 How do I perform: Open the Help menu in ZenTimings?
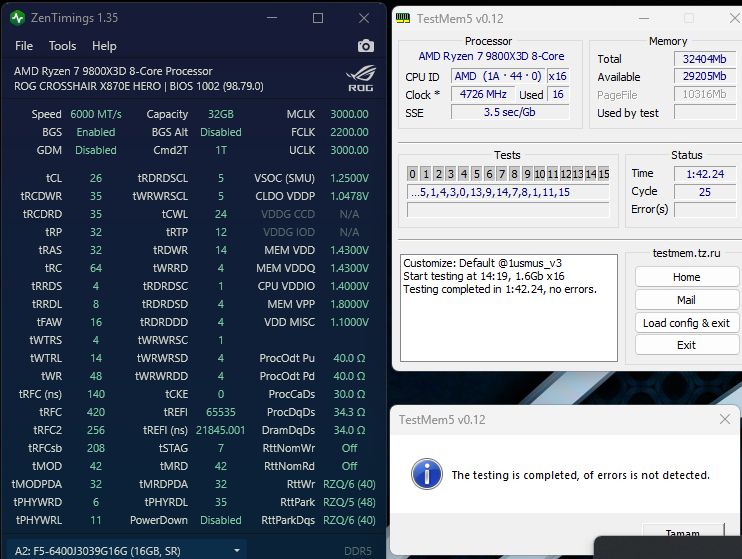(104, 46)
